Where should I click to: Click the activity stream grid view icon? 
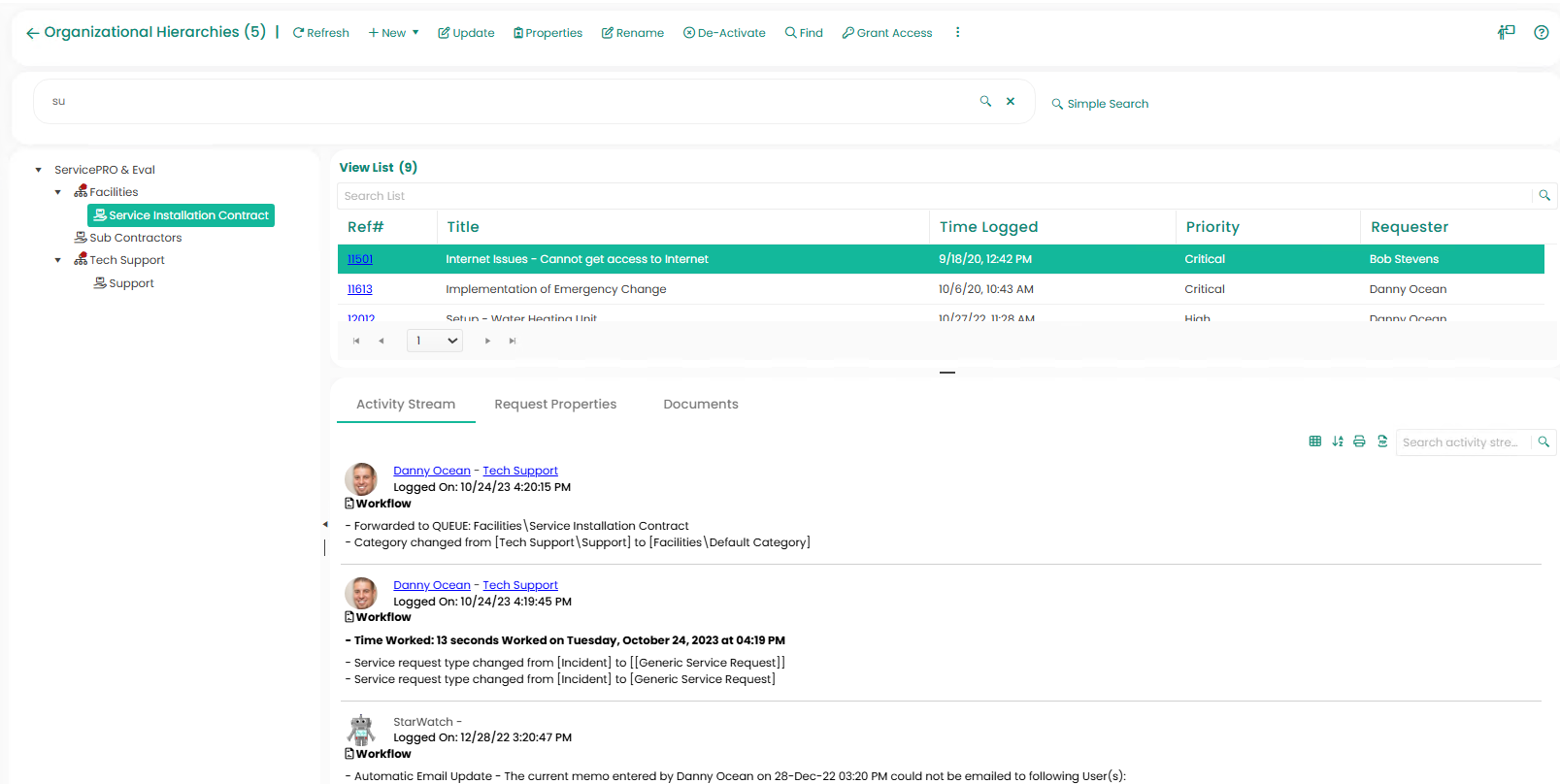pyautogui.click(x=1314, y=441)
